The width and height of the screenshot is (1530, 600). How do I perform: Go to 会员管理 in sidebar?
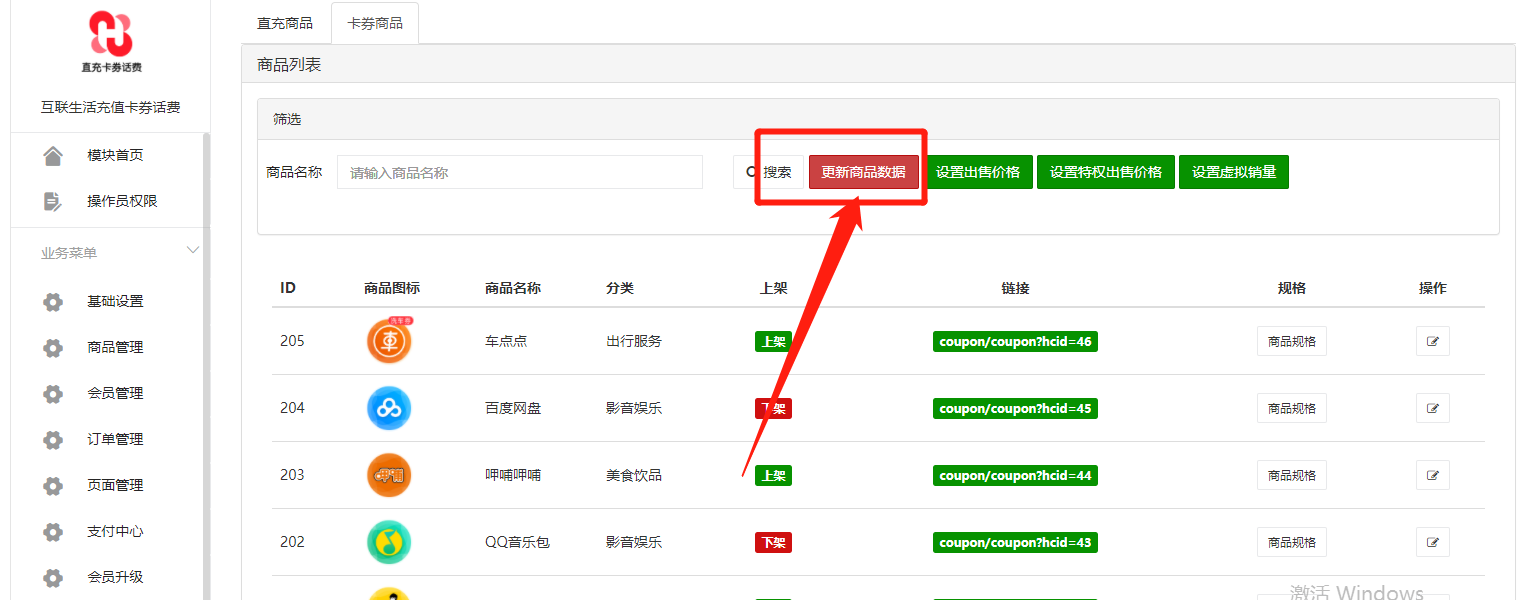(x=115, y=393)
